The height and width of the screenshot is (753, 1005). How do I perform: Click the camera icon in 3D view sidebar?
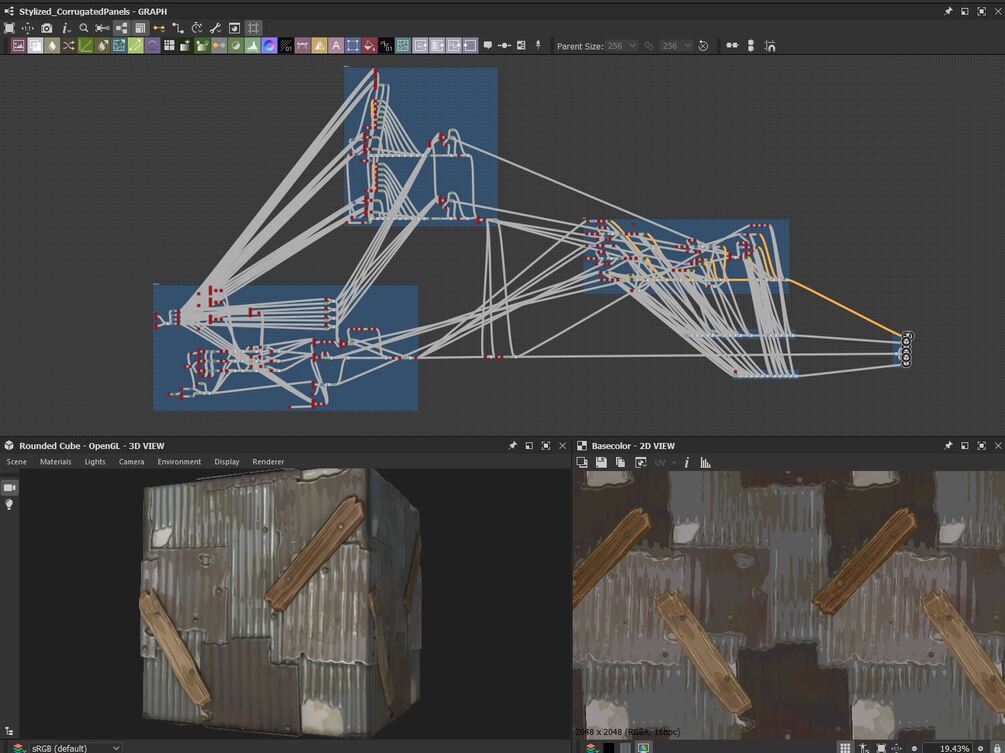(10, 487)
